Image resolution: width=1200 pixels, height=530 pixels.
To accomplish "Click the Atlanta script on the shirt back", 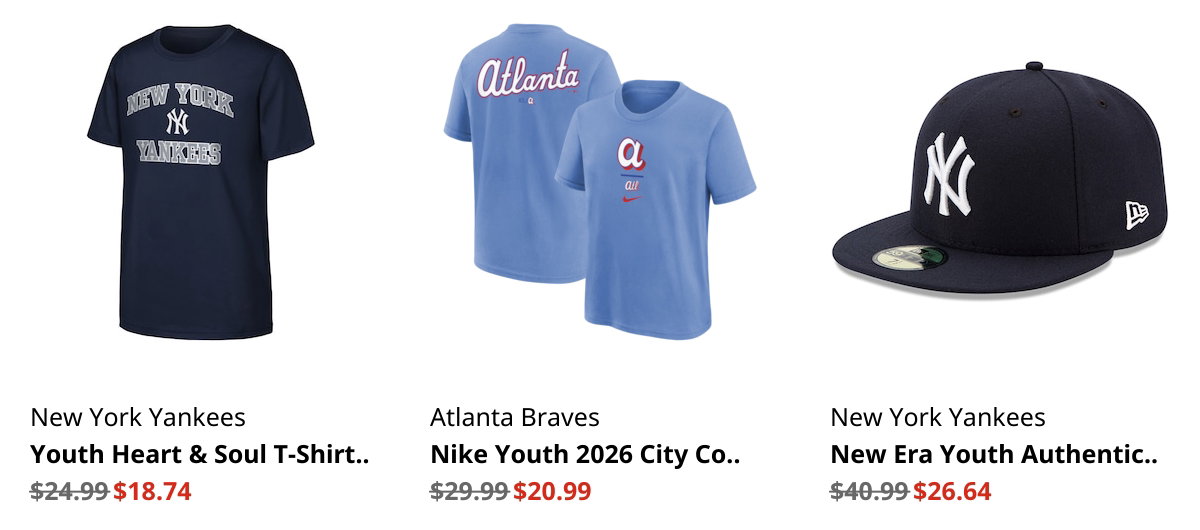I will [x=528, y=76].
